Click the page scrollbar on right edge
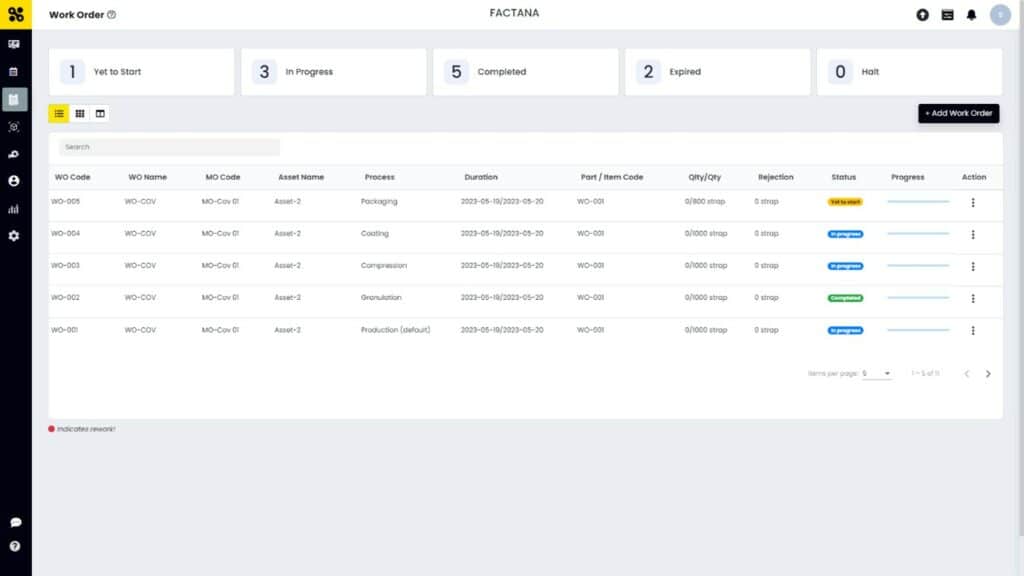The height and width of the screenshot is (576, 1024). 1021,268
